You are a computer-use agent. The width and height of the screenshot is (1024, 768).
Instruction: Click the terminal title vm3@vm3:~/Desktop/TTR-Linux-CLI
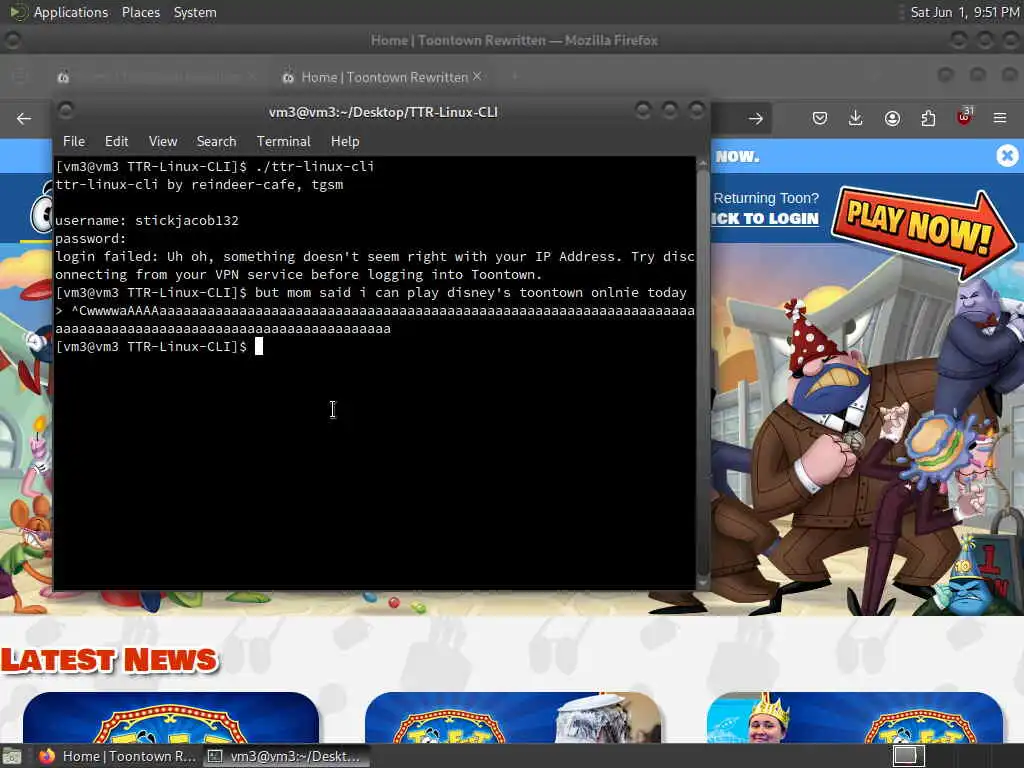(x=383, y=112)
